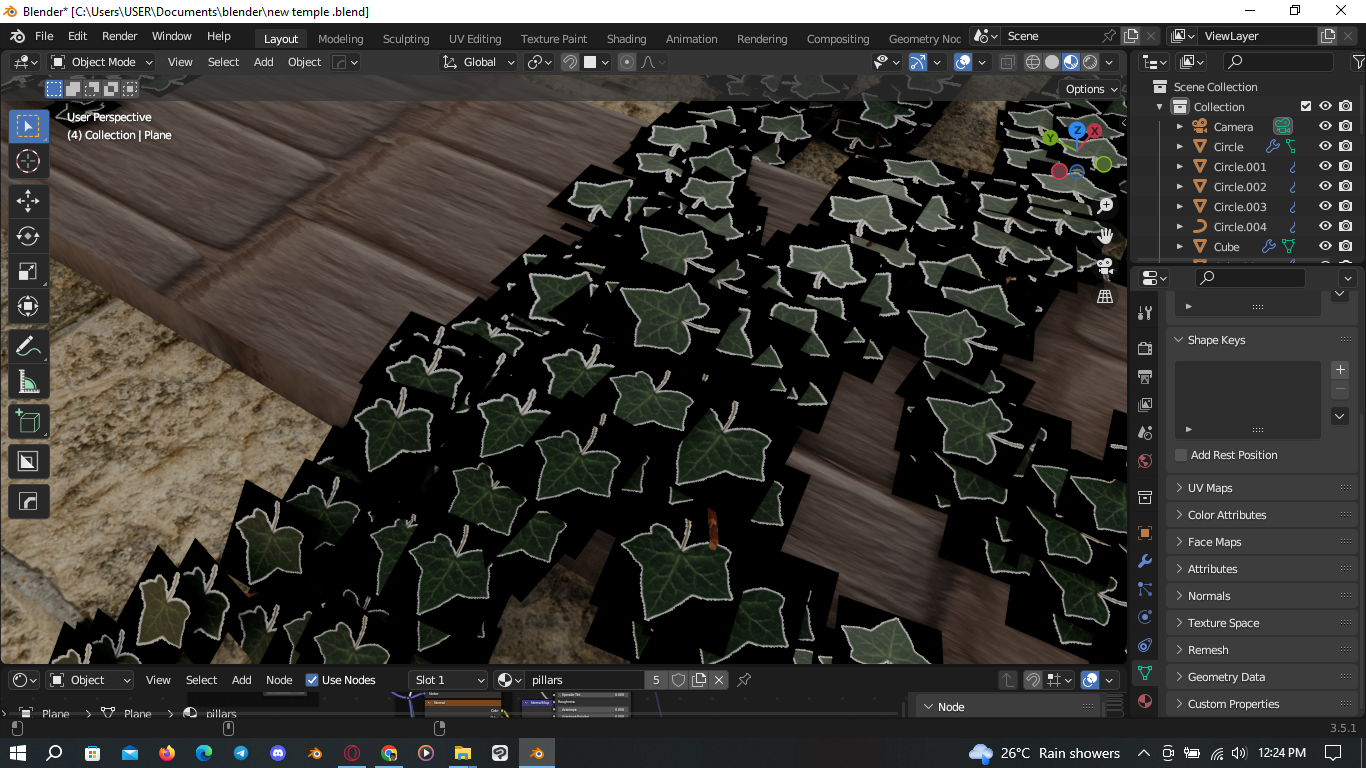The width and height of the screenshot is (1366, 768).
Task: Toggle the Use Nodes checkbox
Action: 312,680
